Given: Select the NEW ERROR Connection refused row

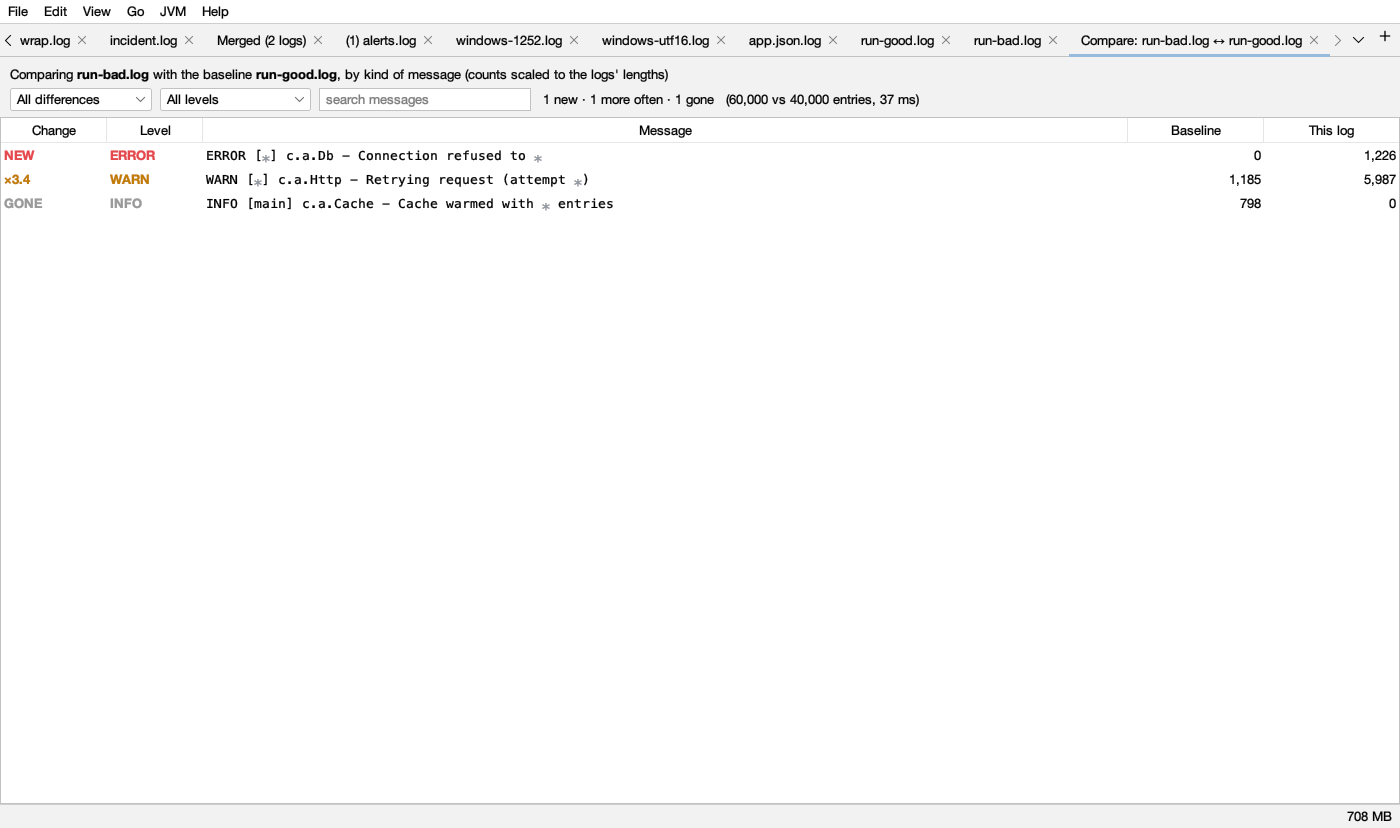Looking at the screenshot, I should [x=700, y=155].
